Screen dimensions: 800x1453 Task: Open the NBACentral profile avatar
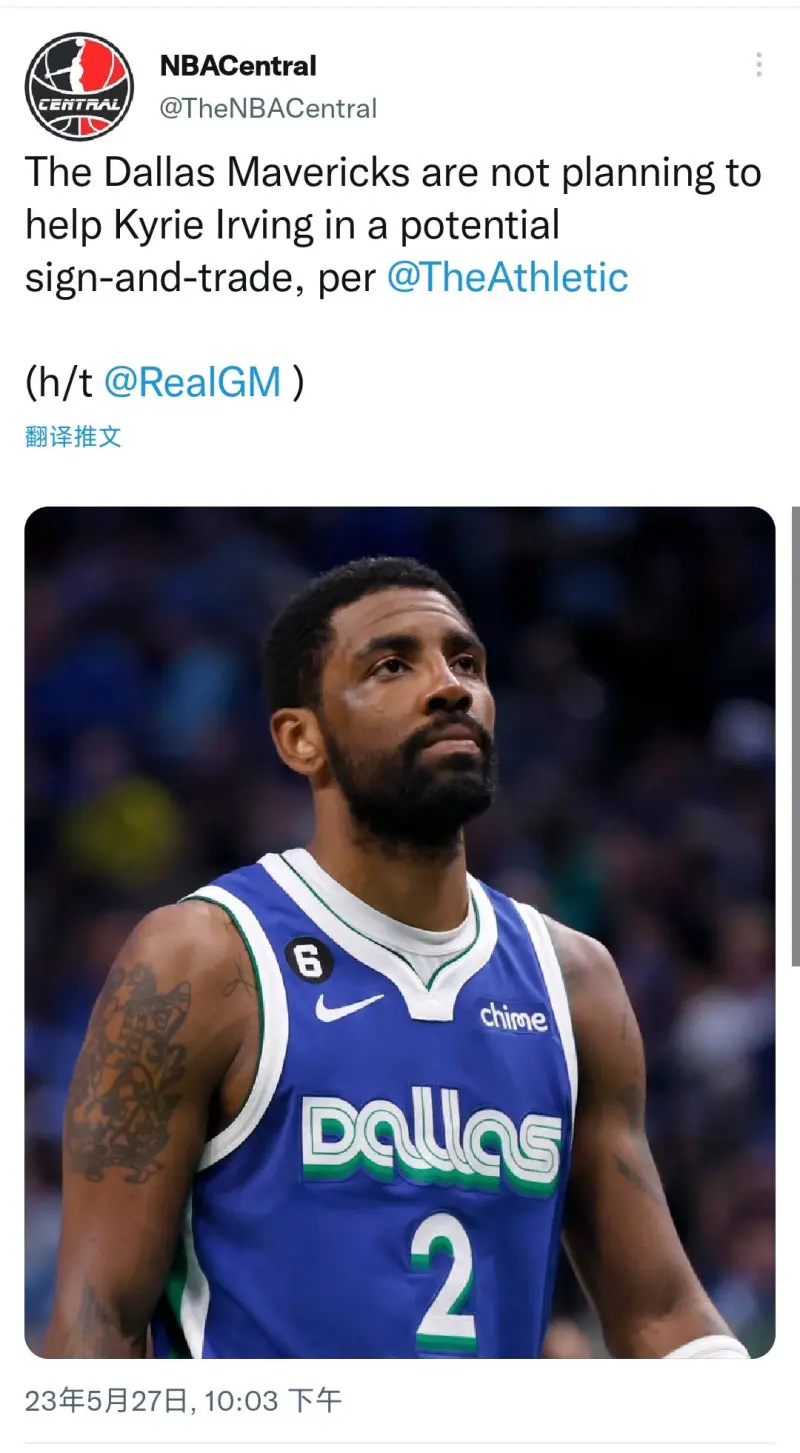79,86
